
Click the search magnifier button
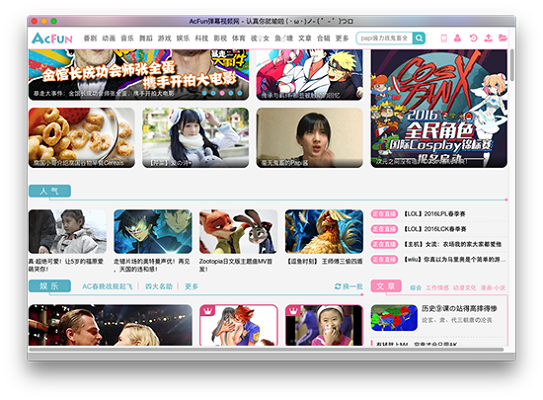coord(419,38)
